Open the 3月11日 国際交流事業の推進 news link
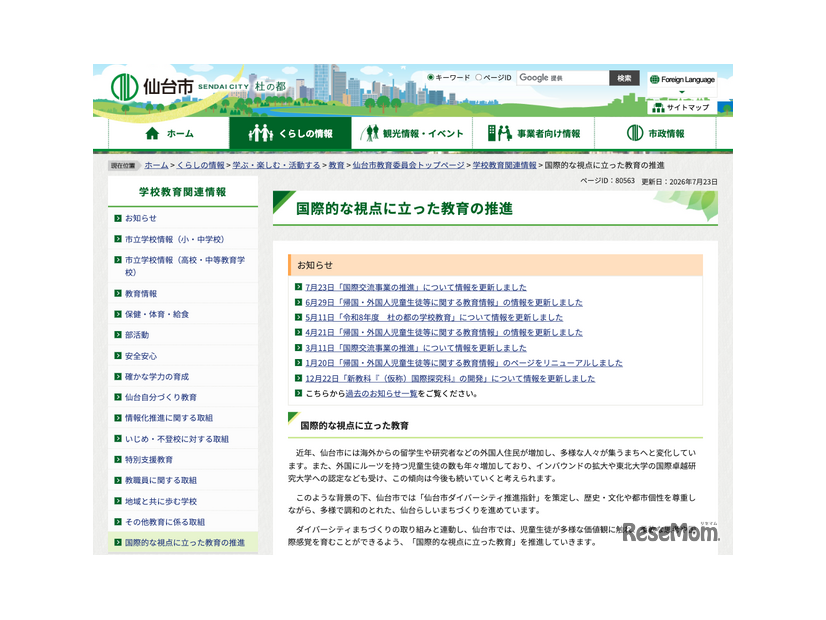Image resolution: width=826 pixels, height=620 pixels. coord(416,348)
